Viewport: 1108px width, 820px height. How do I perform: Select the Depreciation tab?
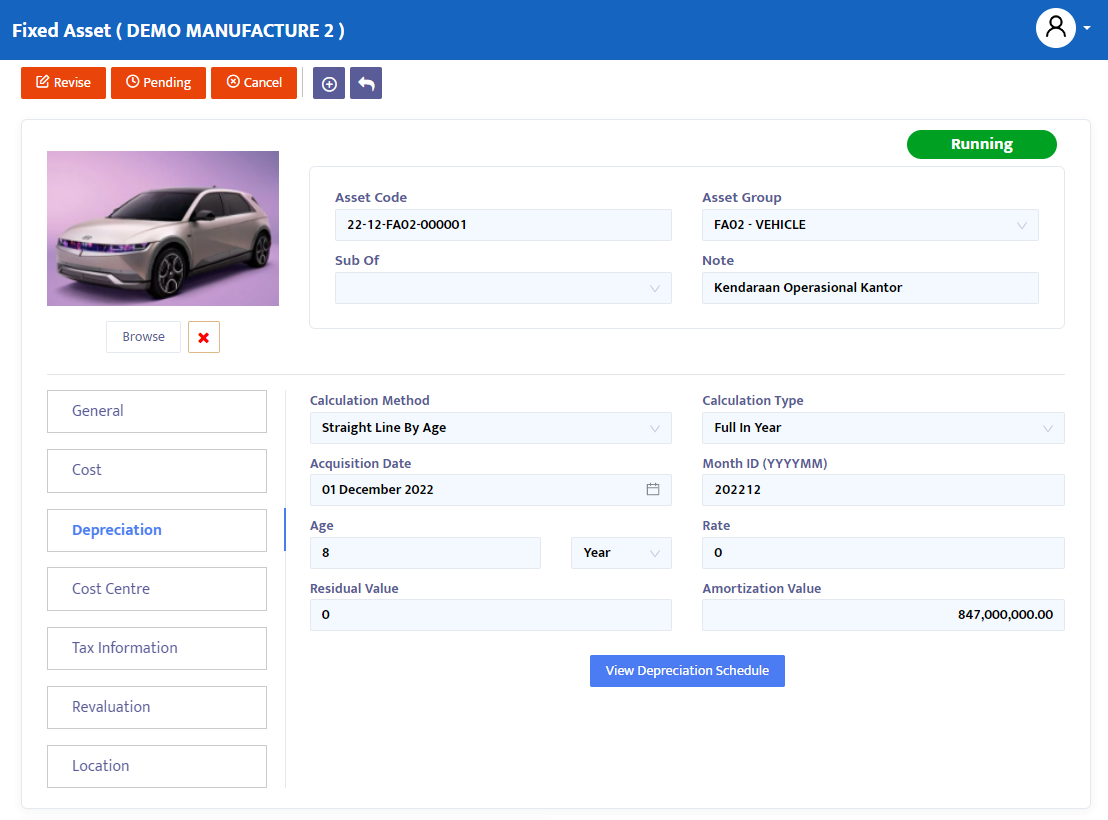coord(157,530)
